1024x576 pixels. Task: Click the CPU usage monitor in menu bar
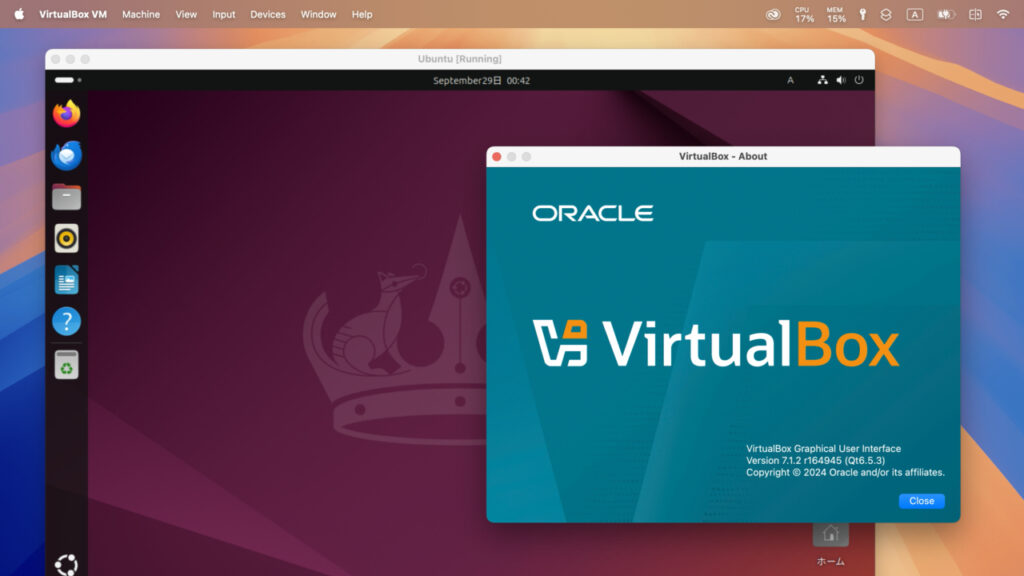804,14
